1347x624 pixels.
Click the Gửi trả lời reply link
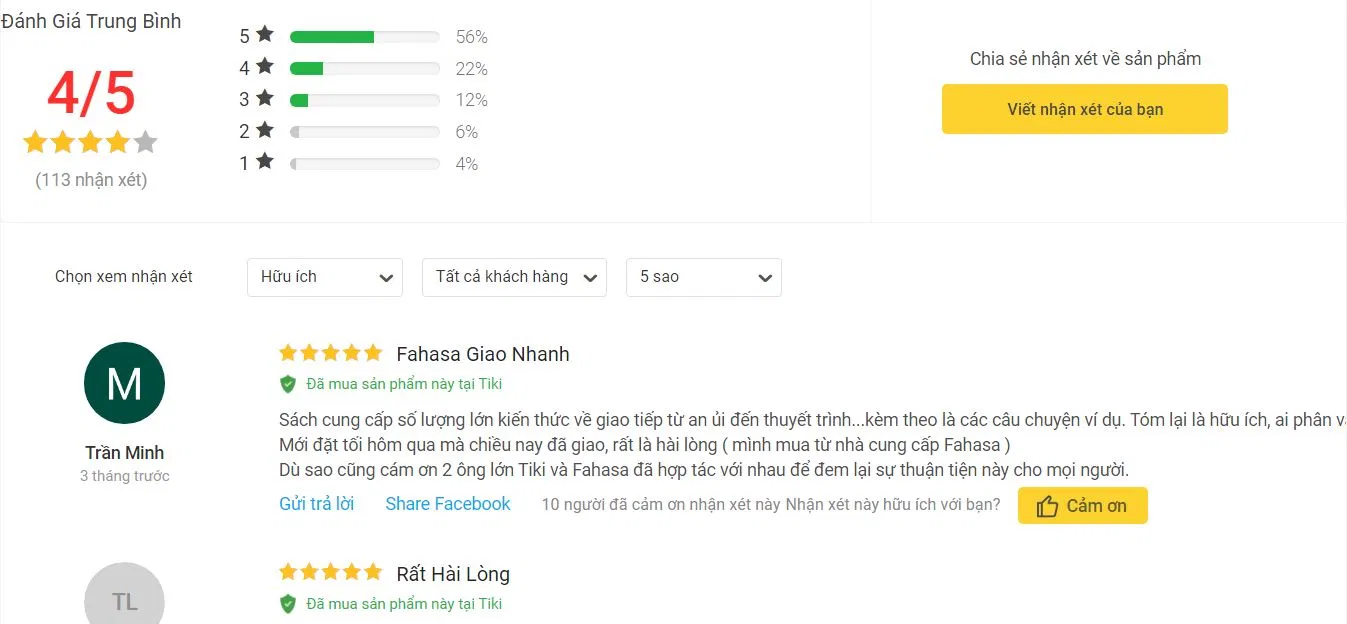tap(317, 504)
